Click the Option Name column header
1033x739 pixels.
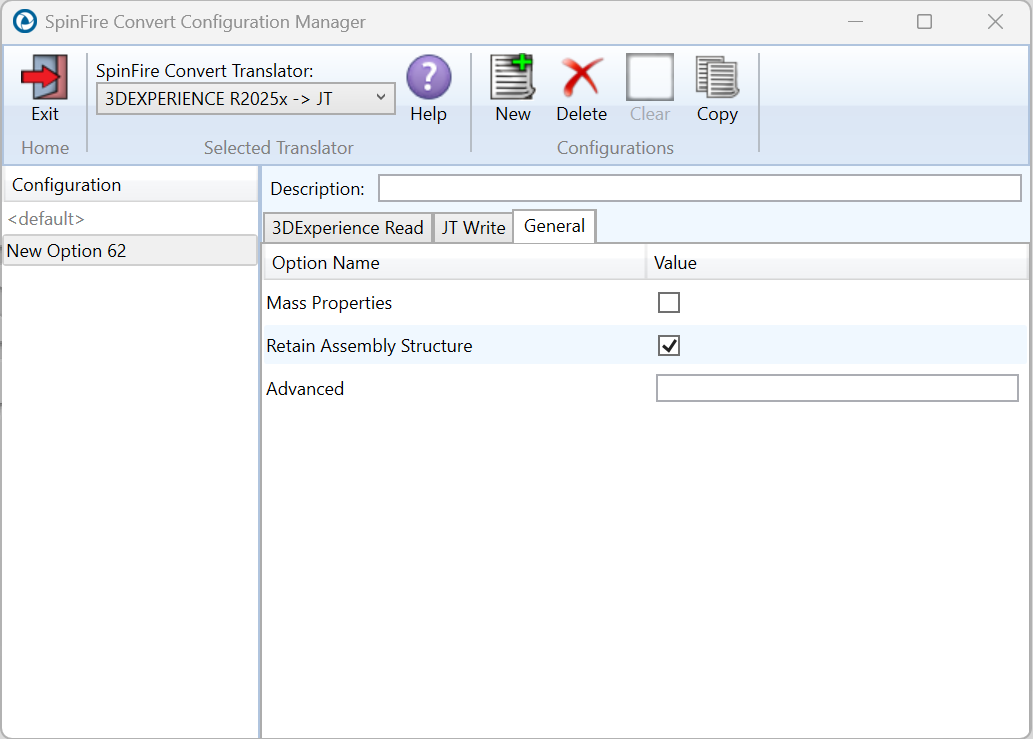pyautogui.click(x=455, y=263)
